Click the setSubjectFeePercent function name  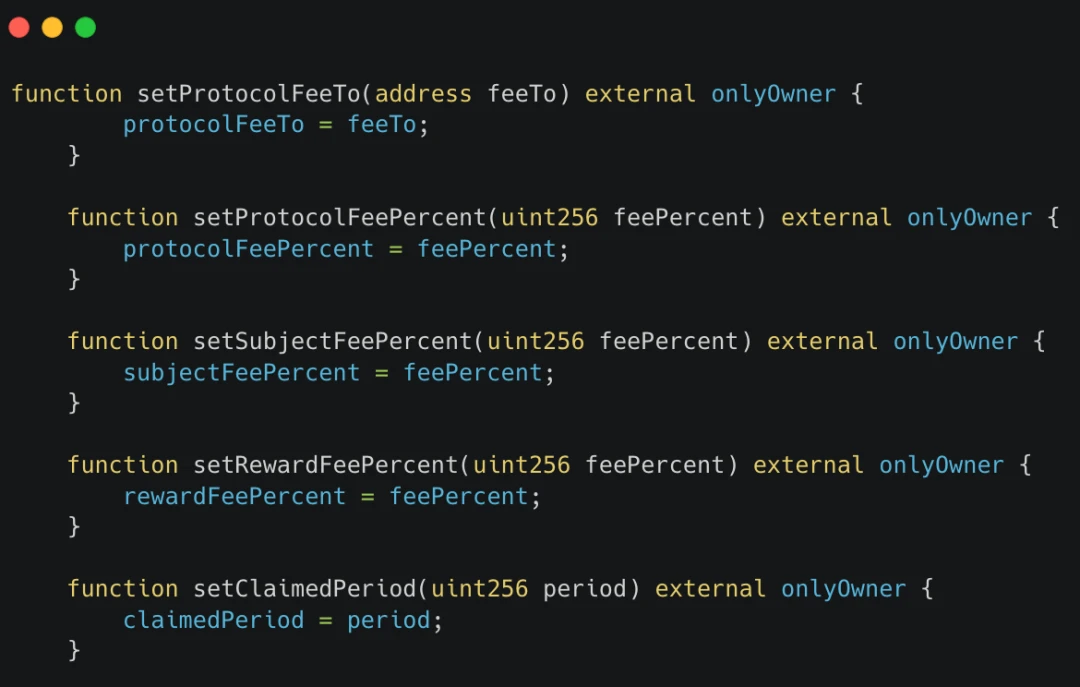(x=332, y=341)
